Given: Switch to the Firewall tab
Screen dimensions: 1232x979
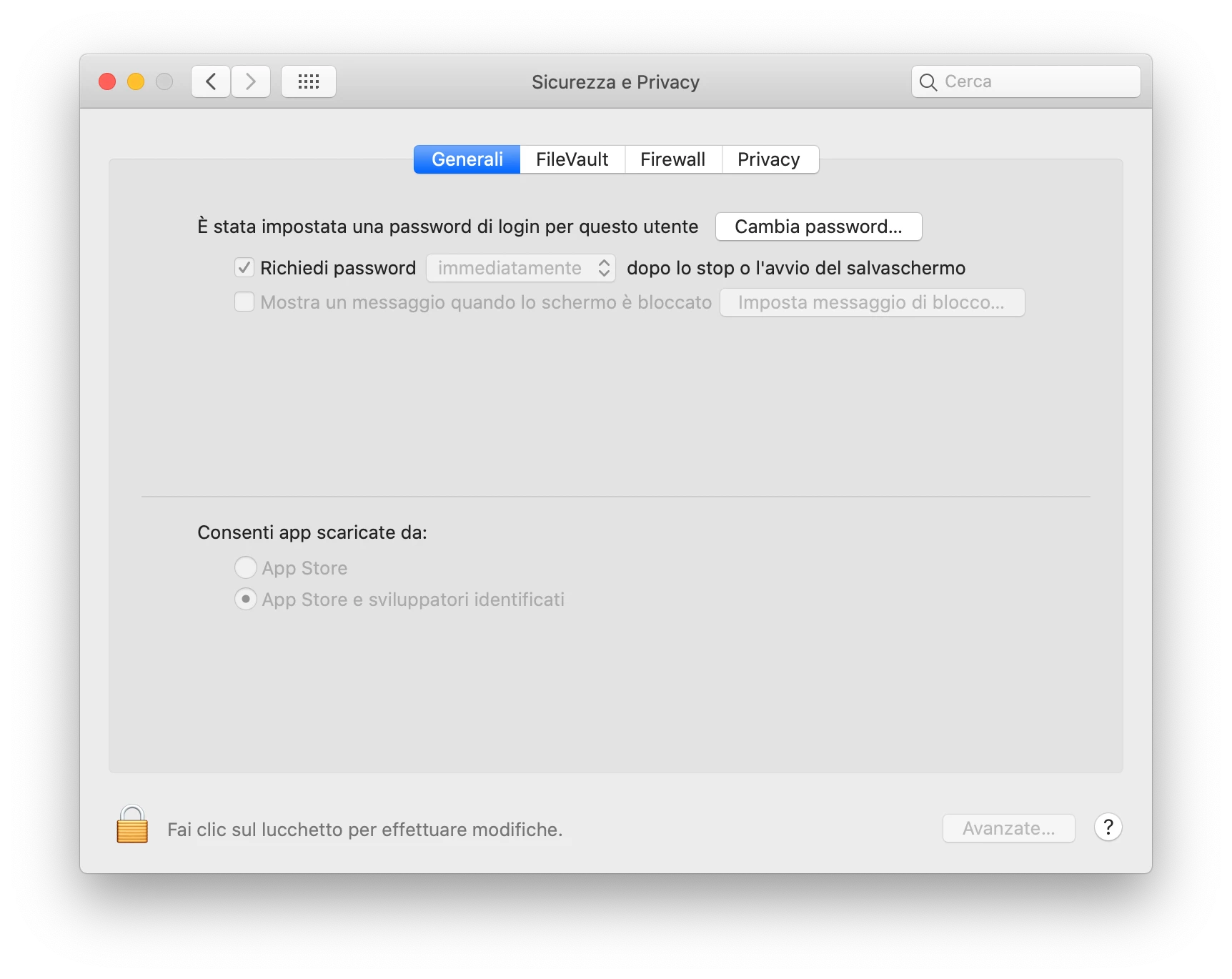Looking at the screenshot, I should [x=673, y=159].
